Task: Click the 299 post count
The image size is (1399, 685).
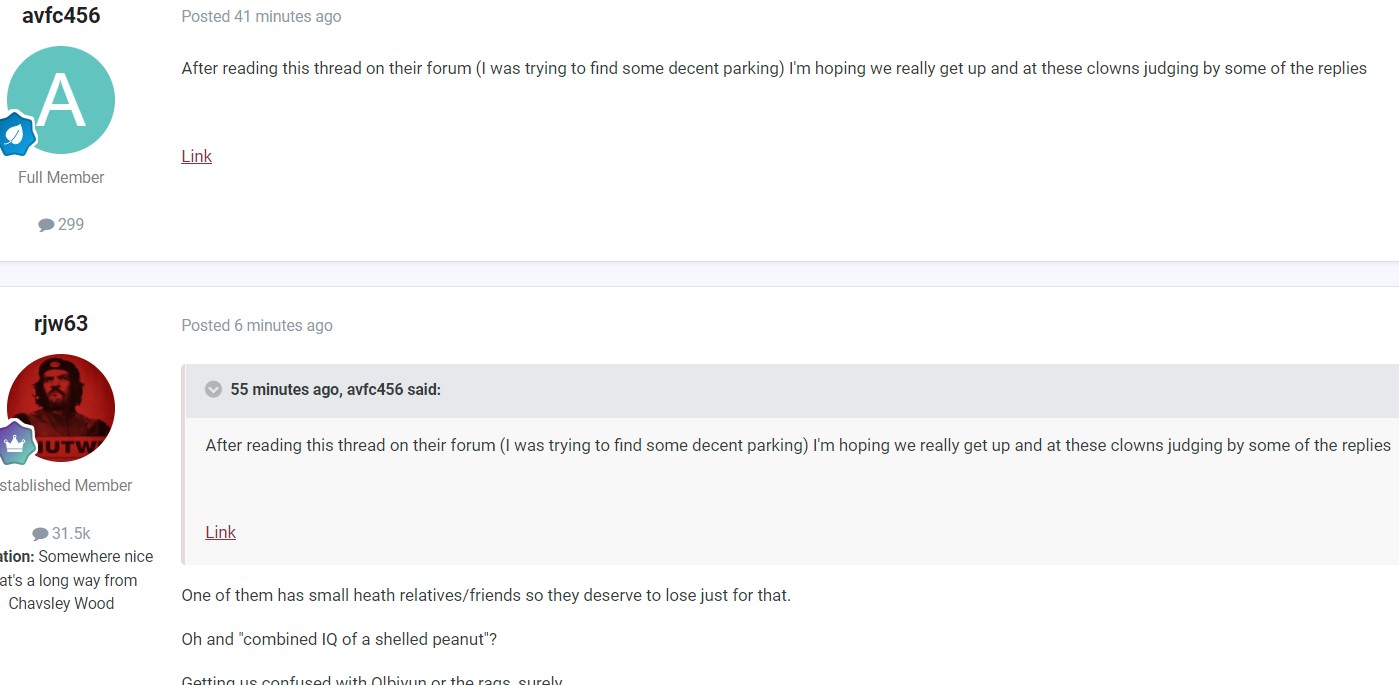Action: click(x=71, y=225)
